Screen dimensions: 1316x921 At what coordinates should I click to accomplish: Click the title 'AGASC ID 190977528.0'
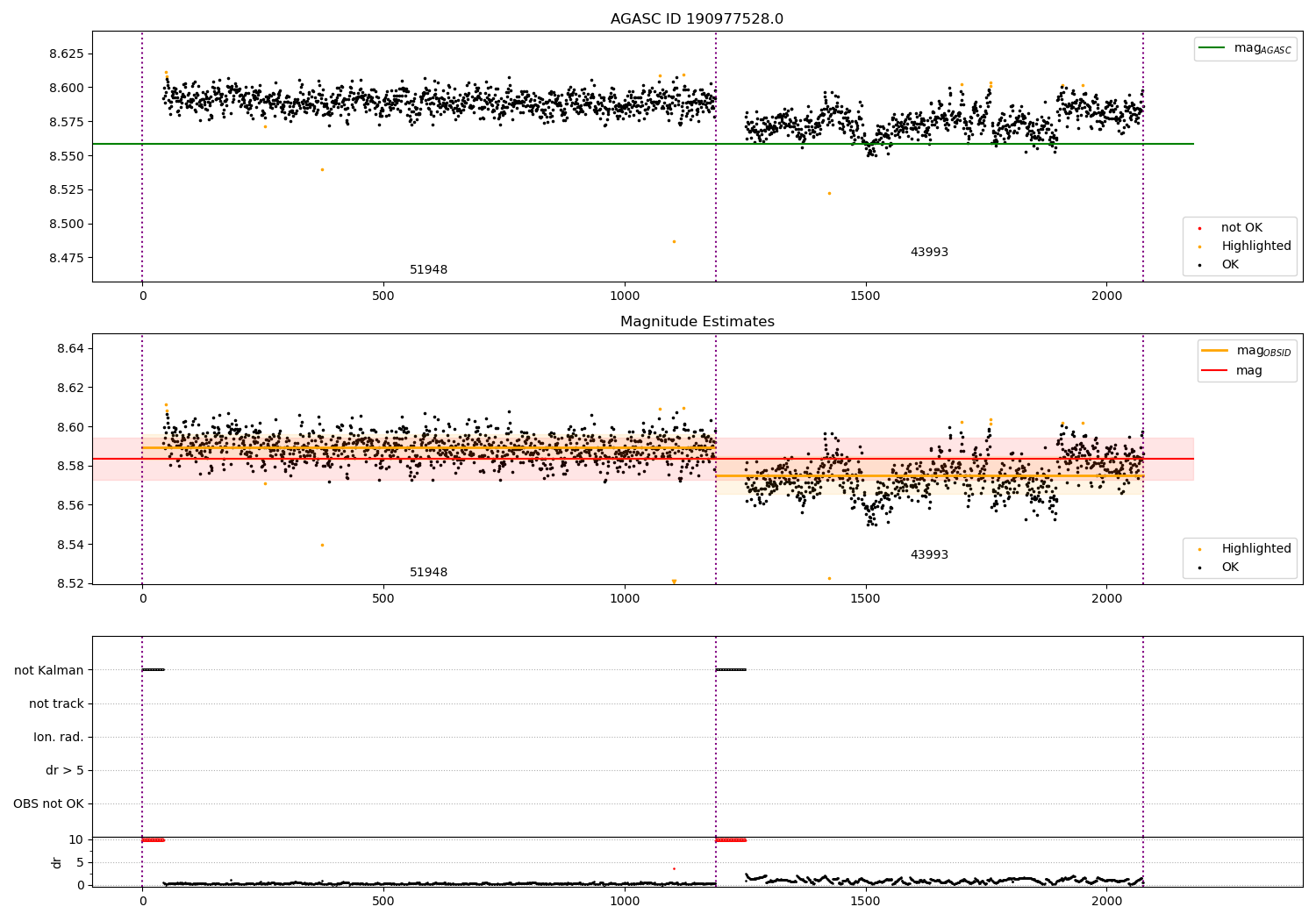tap(697, 19)
